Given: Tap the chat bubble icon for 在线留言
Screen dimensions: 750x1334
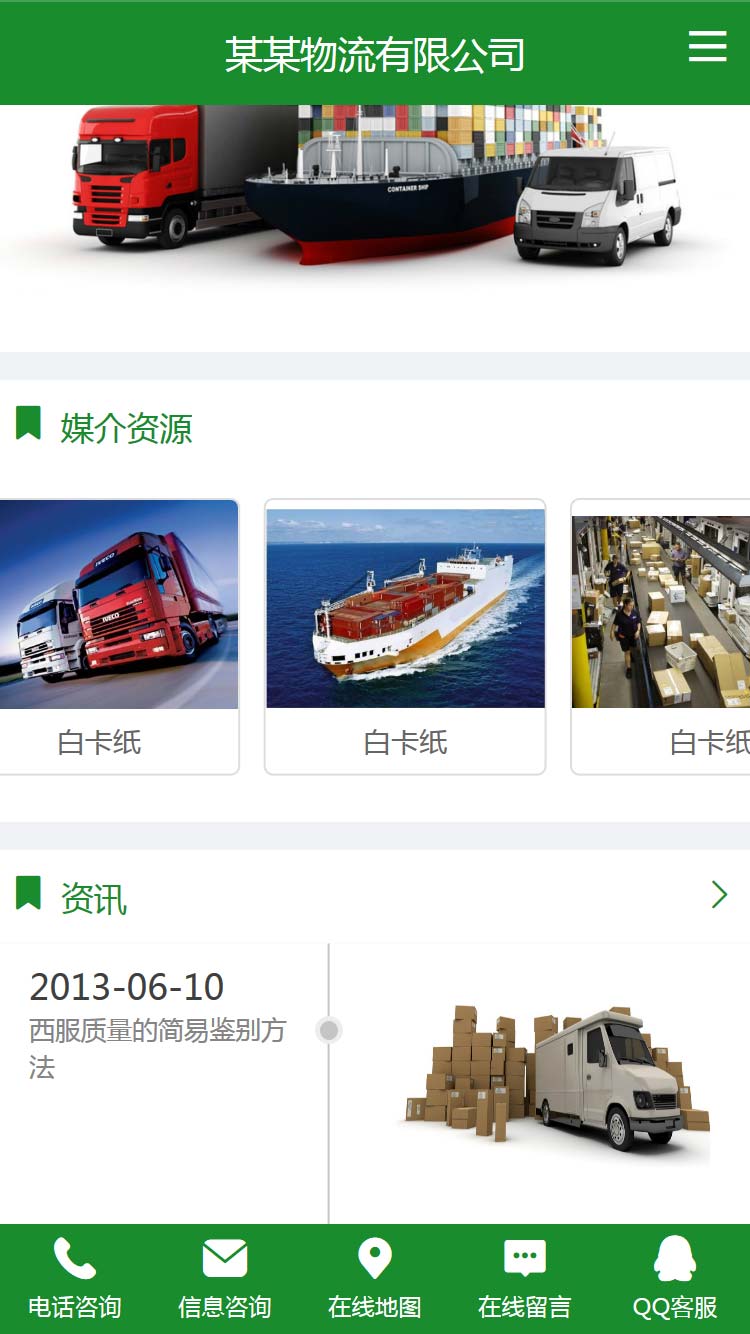Looking at the screenshot, I should pyautogui.click(x=525, y=1258).
